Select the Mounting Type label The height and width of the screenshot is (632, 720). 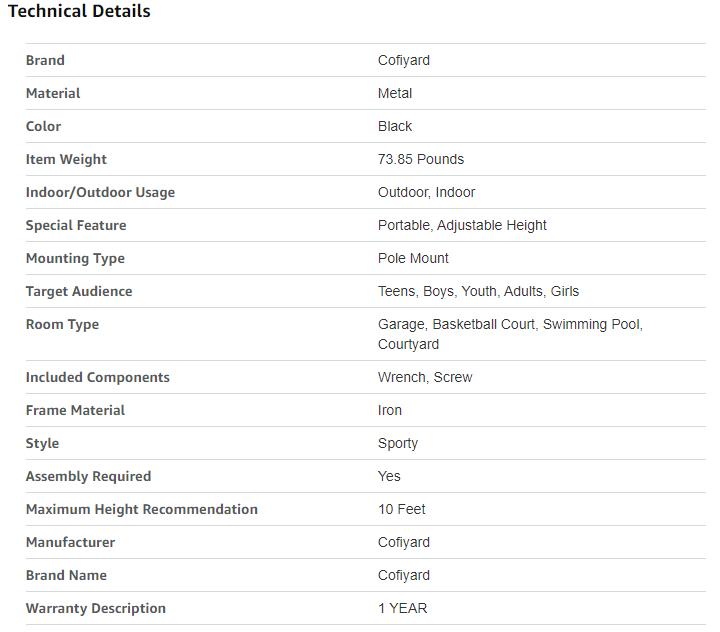pos(75,258)
